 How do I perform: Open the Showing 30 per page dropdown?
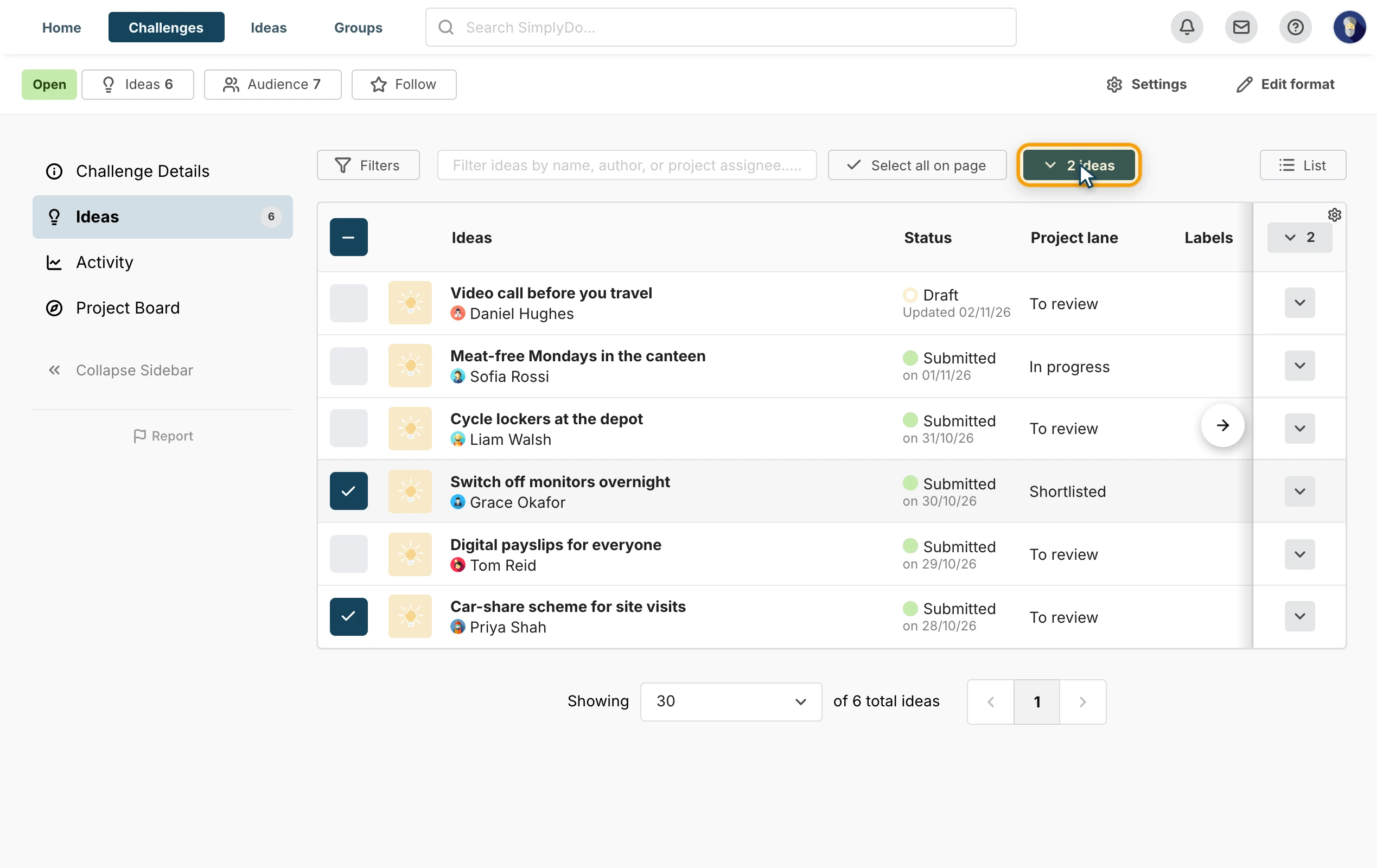(x=731, y=702)
